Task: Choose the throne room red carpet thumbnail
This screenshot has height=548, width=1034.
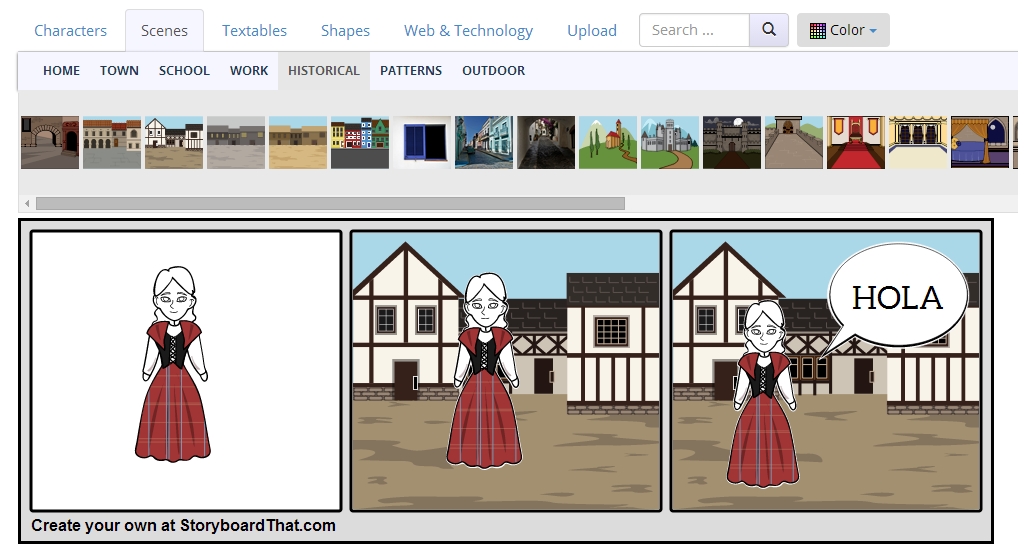Action: [856, 142]
